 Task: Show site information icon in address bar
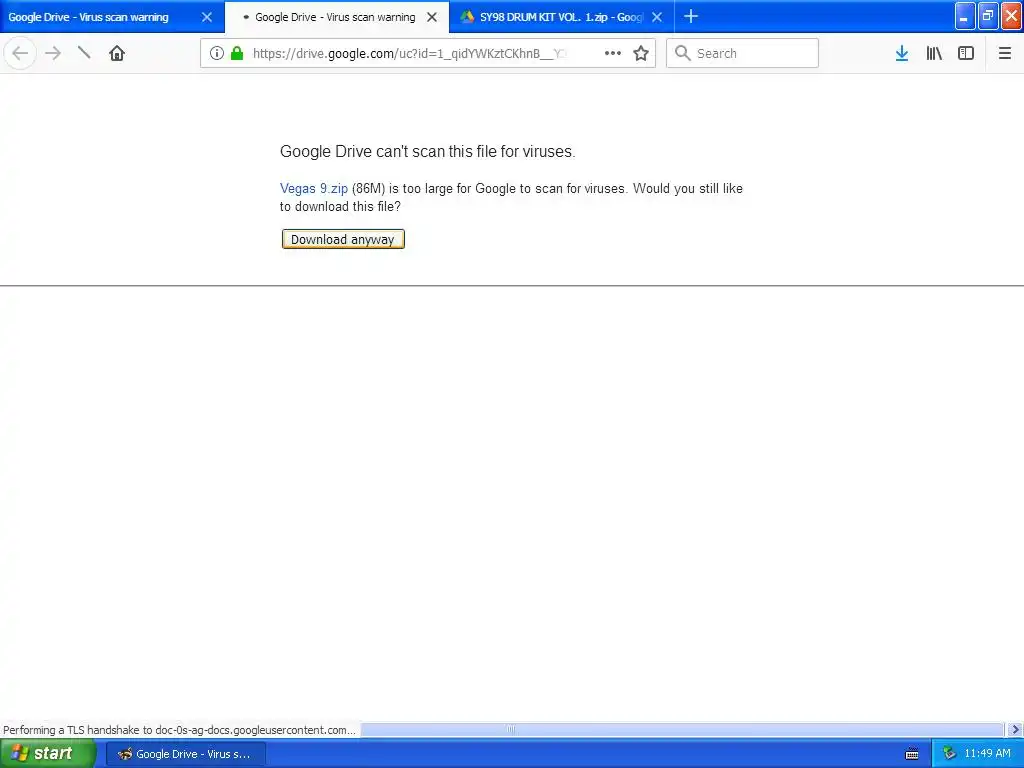pos(217,53)
